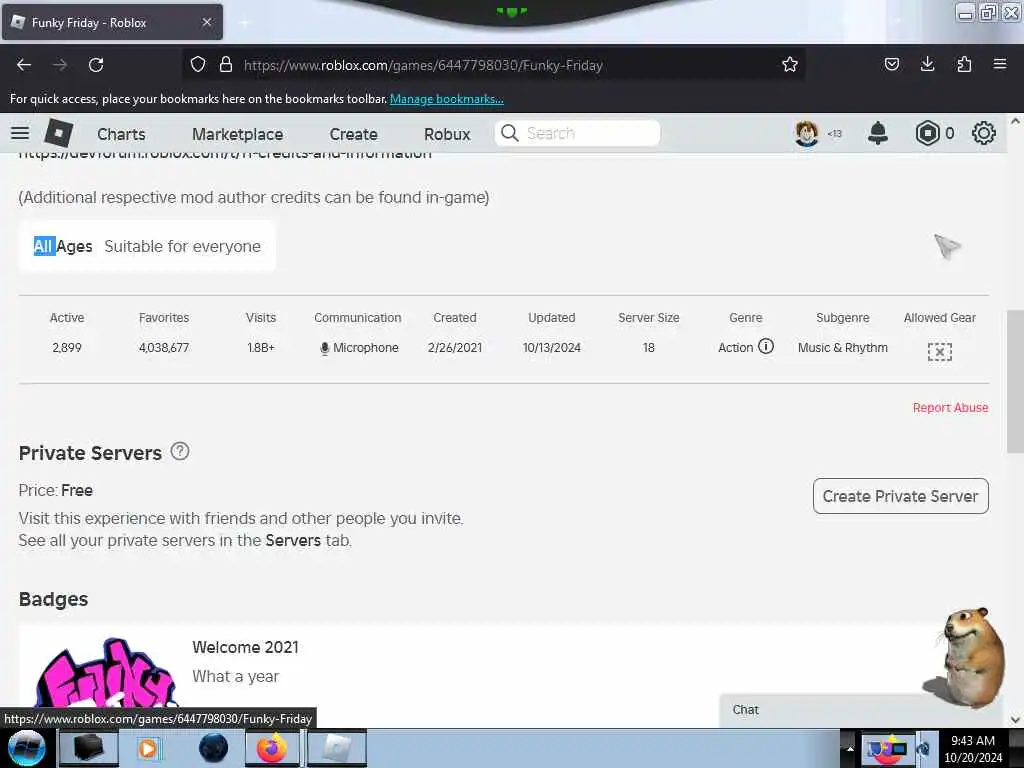Open the Robux menu item
The image size is (1024, 768).
(x=447, y=134)
